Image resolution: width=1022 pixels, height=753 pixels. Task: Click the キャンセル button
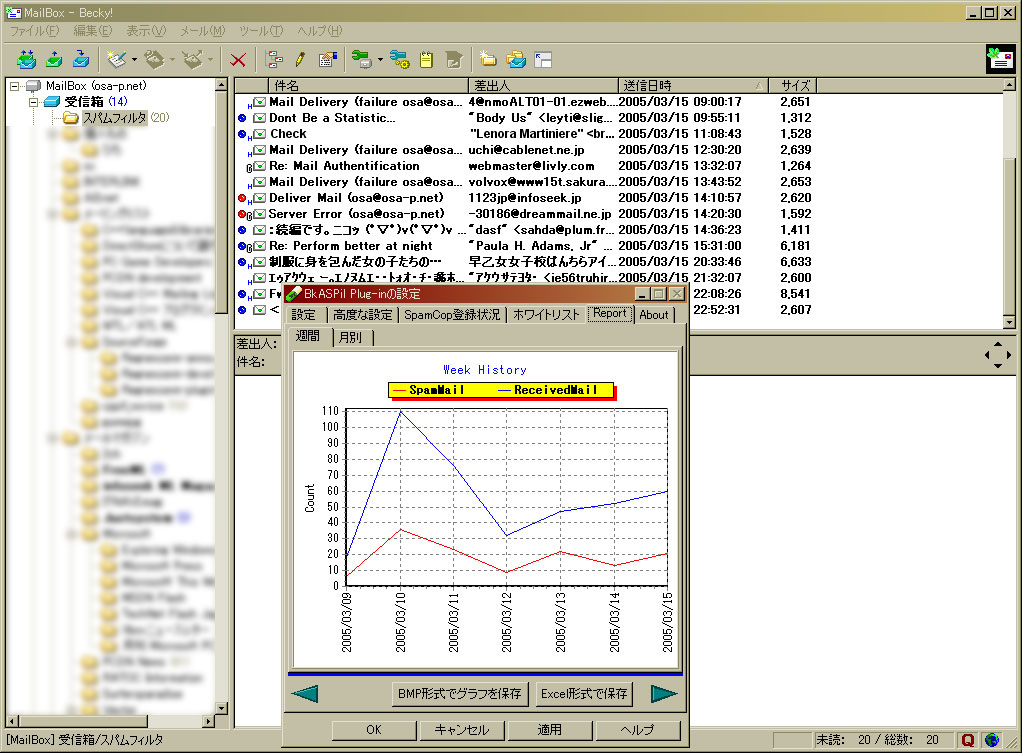pyautogui.click(x=461, y=730)
